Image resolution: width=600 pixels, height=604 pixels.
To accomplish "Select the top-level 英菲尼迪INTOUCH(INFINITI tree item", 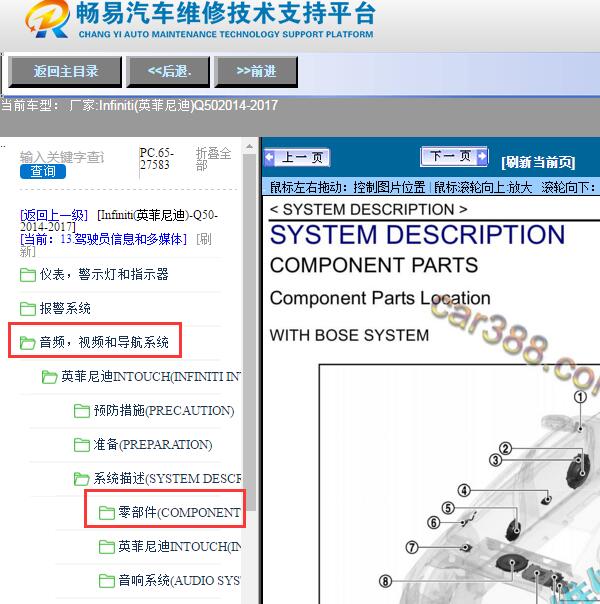I will [151, 376].
